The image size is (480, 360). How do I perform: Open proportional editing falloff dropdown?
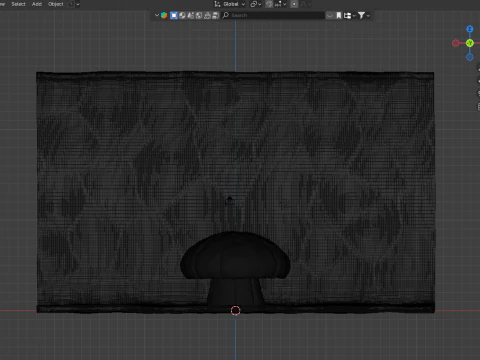[305, 4]
